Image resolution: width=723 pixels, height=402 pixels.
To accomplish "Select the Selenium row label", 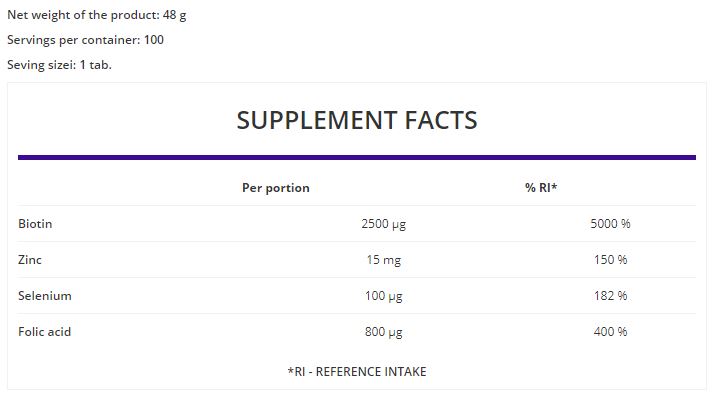I will [45, 296].
